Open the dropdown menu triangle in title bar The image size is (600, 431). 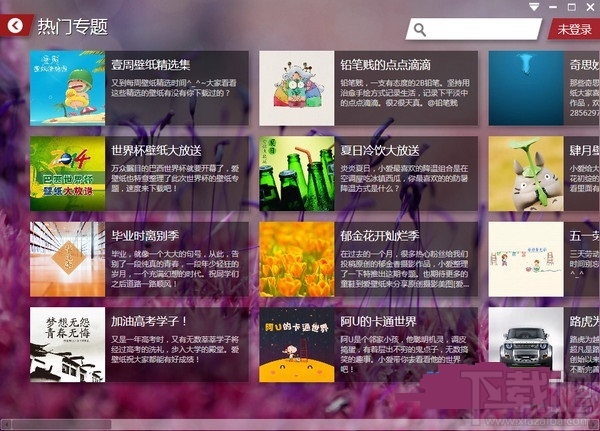[534, 7]
